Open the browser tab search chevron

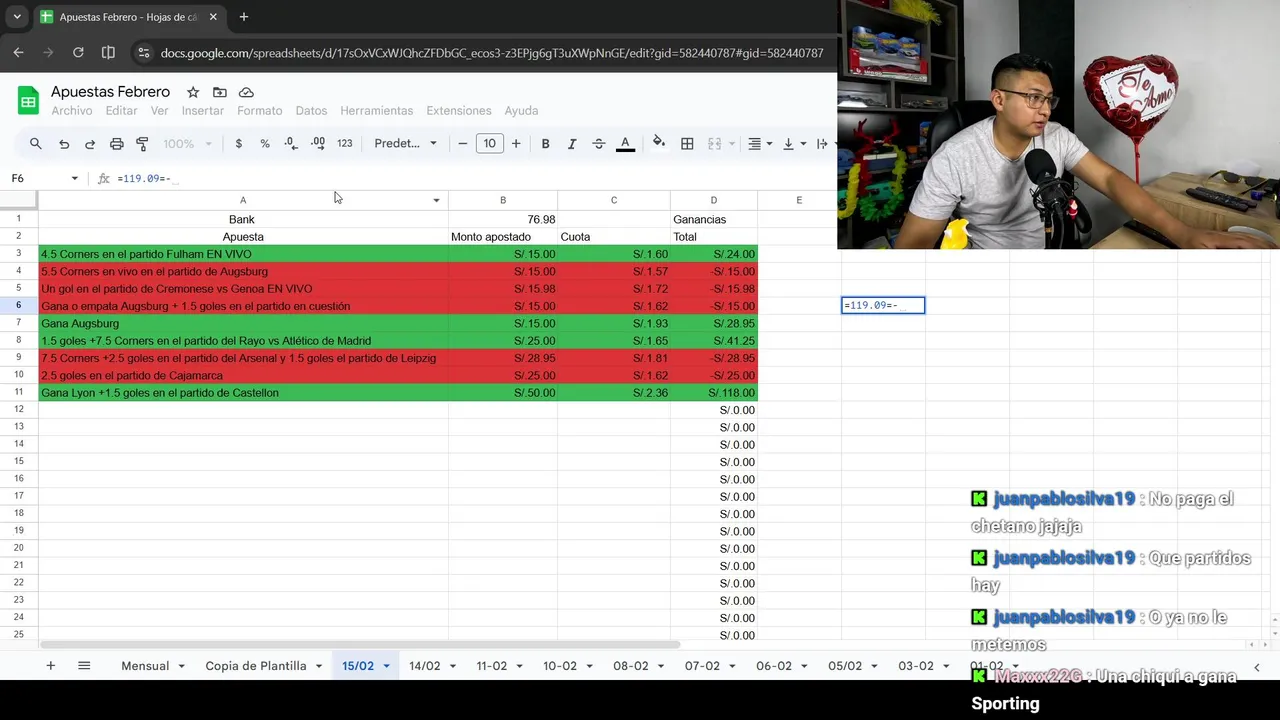click(x=17, y=17)
